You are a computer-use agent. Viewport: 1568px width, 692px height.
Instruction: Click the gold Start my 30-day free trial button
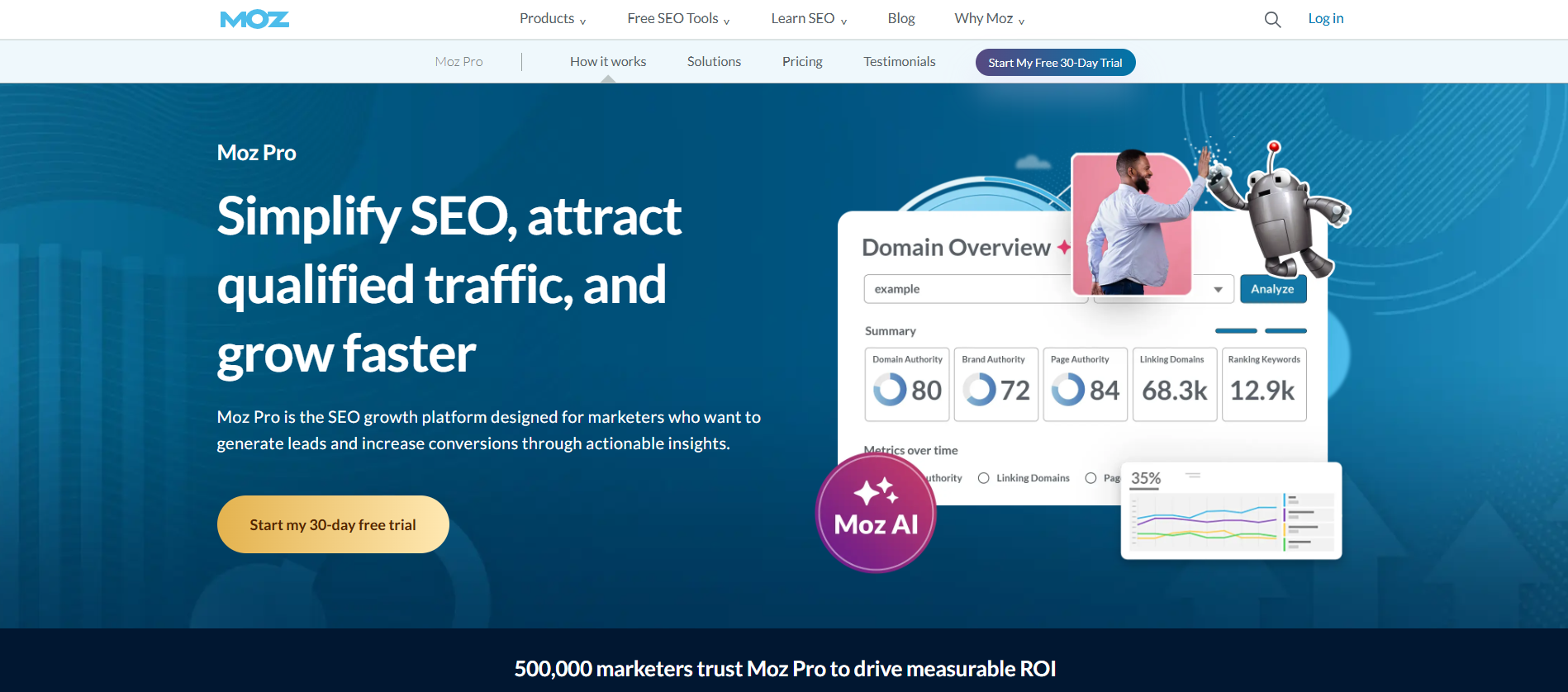point(333,524)
